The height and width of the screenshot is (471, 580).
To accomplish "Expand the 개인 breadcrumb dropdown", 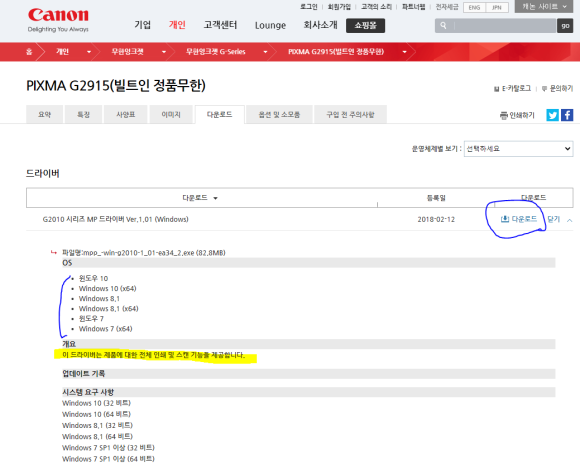I will pos(89,52).
